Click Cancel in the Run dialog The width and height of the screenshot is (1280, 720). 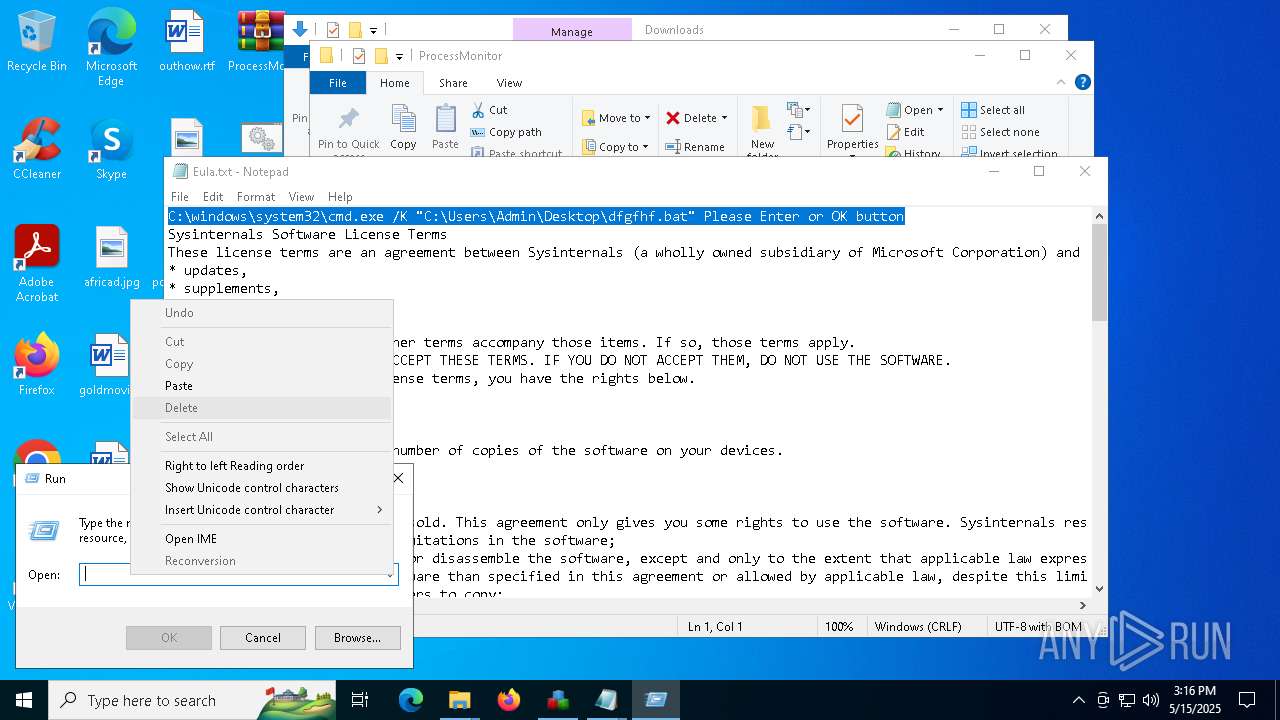pos(263,638)
